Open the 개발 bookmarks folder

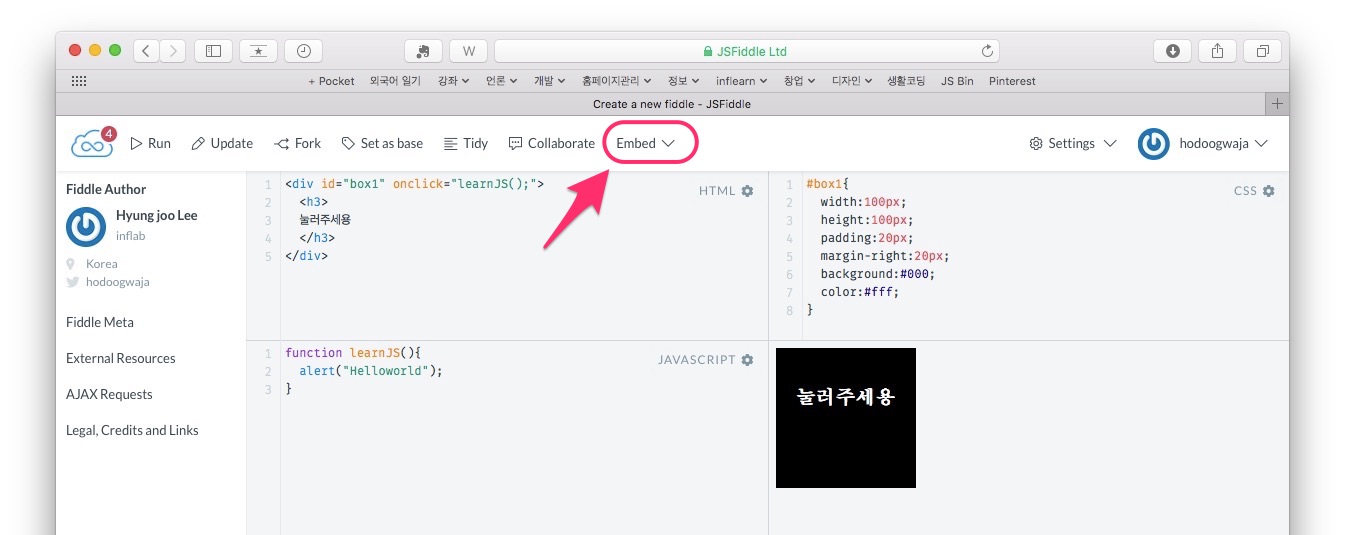[549, 81]
